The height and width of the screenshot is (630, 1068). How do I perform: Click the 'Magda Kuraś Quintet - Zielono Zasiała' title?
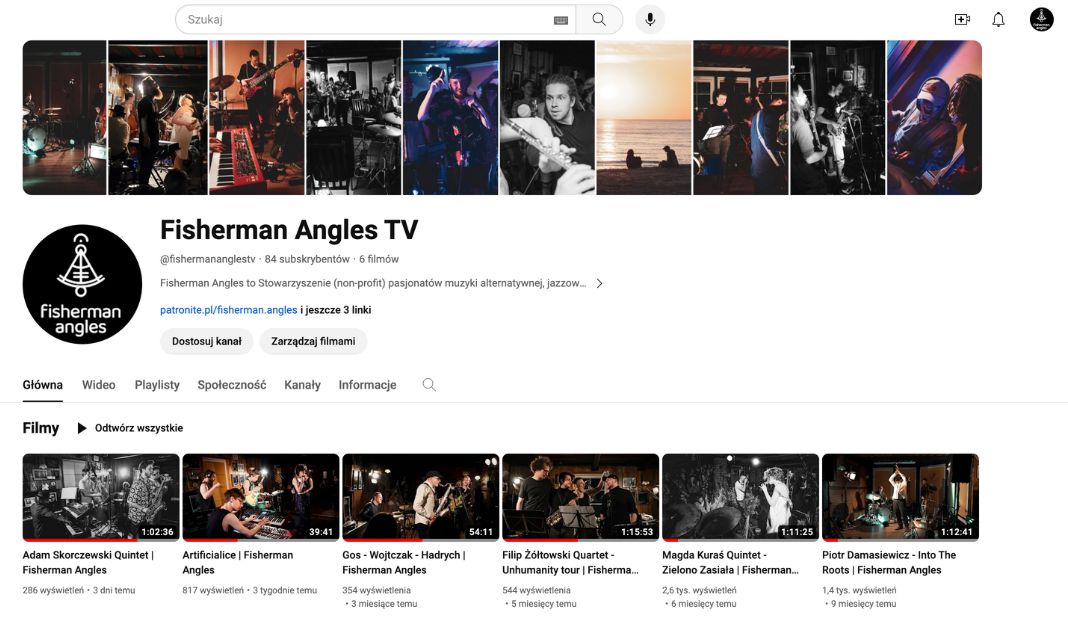point(730,563)
